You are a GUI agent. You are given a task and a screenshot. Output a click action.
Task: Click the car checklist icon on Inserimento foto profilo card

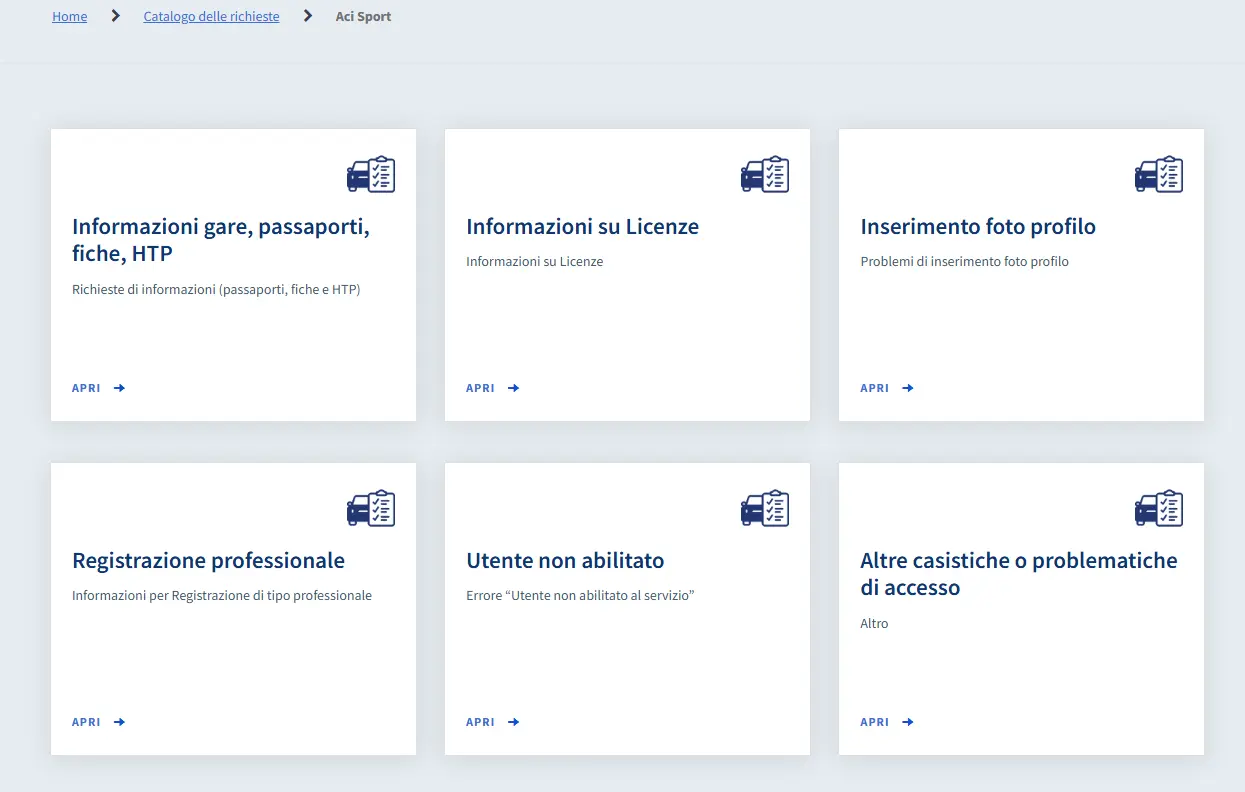pyautogui.click(x=1159, y=174)
